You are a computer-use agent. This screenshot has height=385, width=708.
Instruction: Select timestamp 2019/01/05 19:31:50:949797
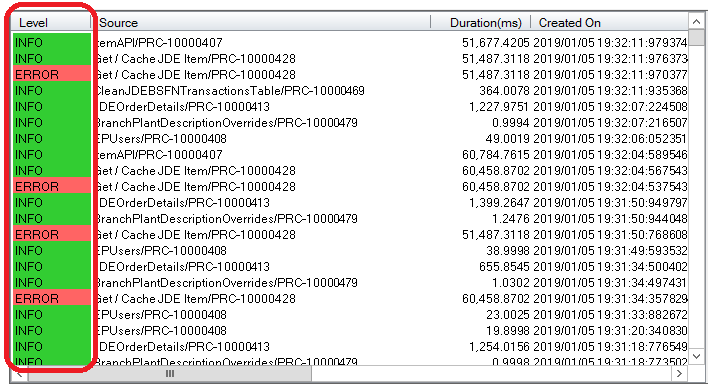pos(610,203)
